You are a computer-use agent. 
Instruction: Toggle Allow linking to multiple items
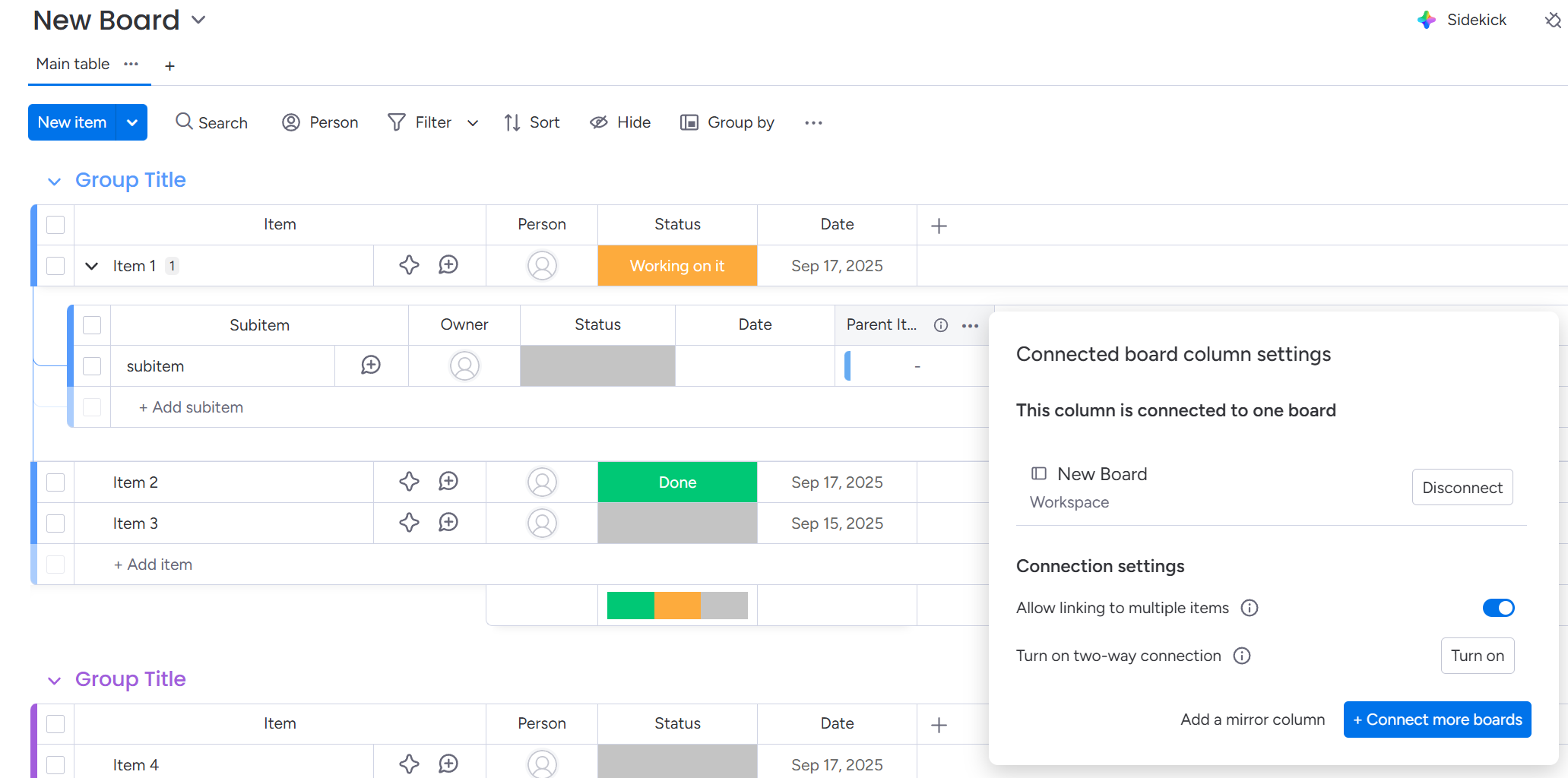coord(1498,608)
